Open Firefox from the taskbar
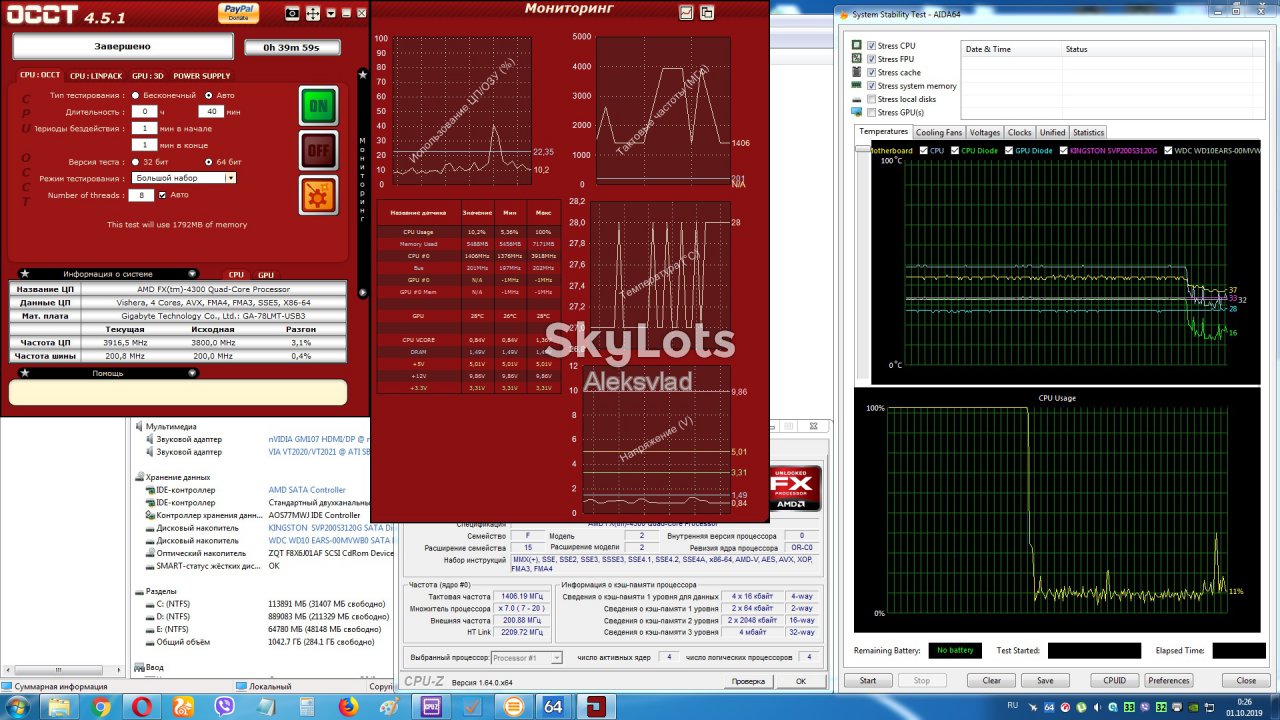The height and width of the screenshot is (720, 1280). point(348,706)
